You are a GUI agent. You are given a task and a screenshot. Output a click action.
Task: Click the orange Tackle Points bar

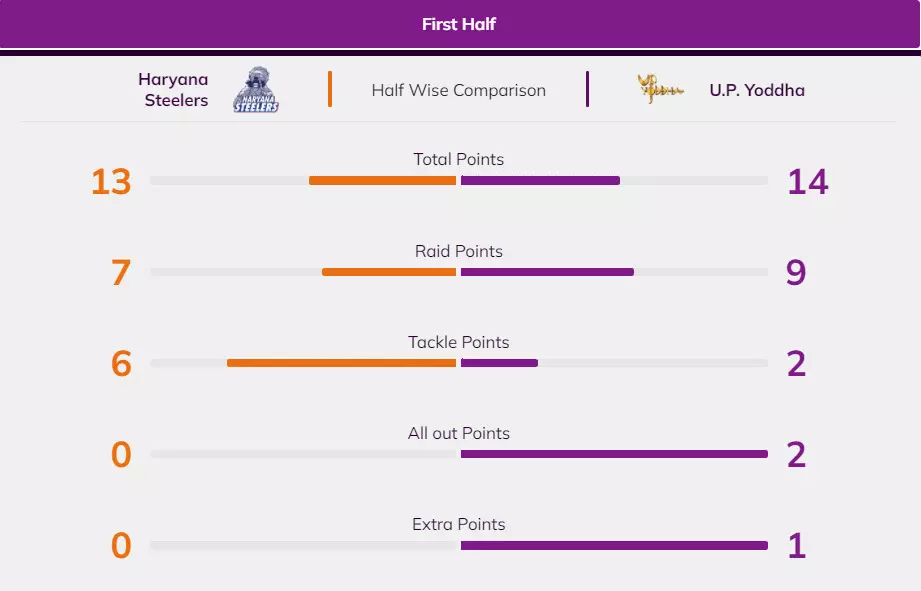pyautogui.click(x=341, y=363)
